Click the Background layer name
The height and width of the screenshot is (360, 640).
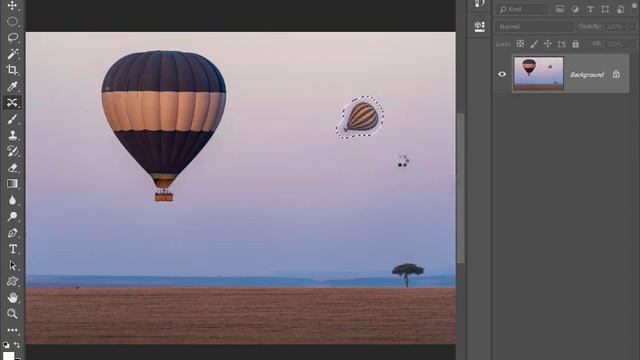pos(587,75)
